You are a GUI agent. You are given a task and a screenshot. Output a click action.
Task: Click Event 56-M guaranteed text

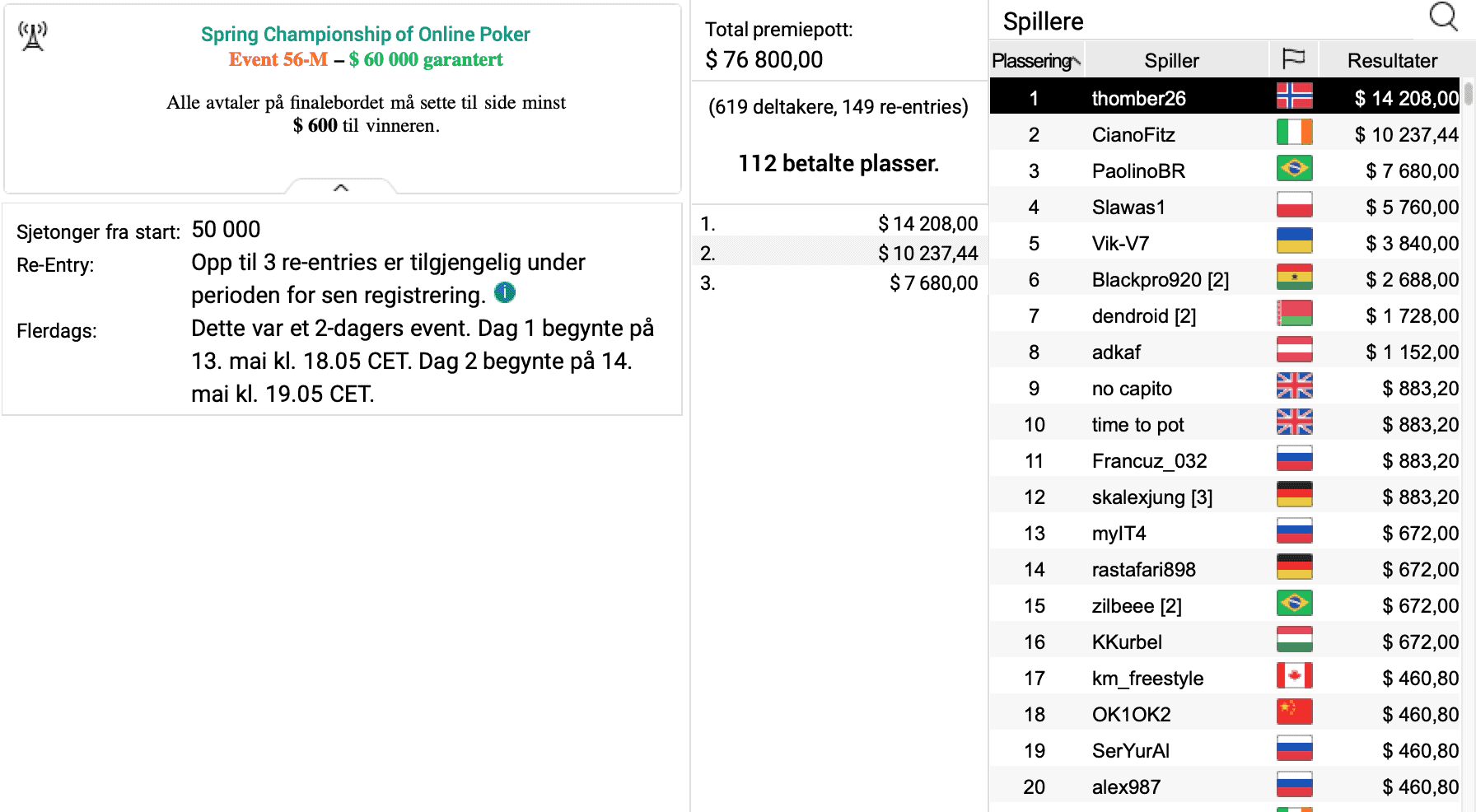pyautogui.click(x=366, y=59)
